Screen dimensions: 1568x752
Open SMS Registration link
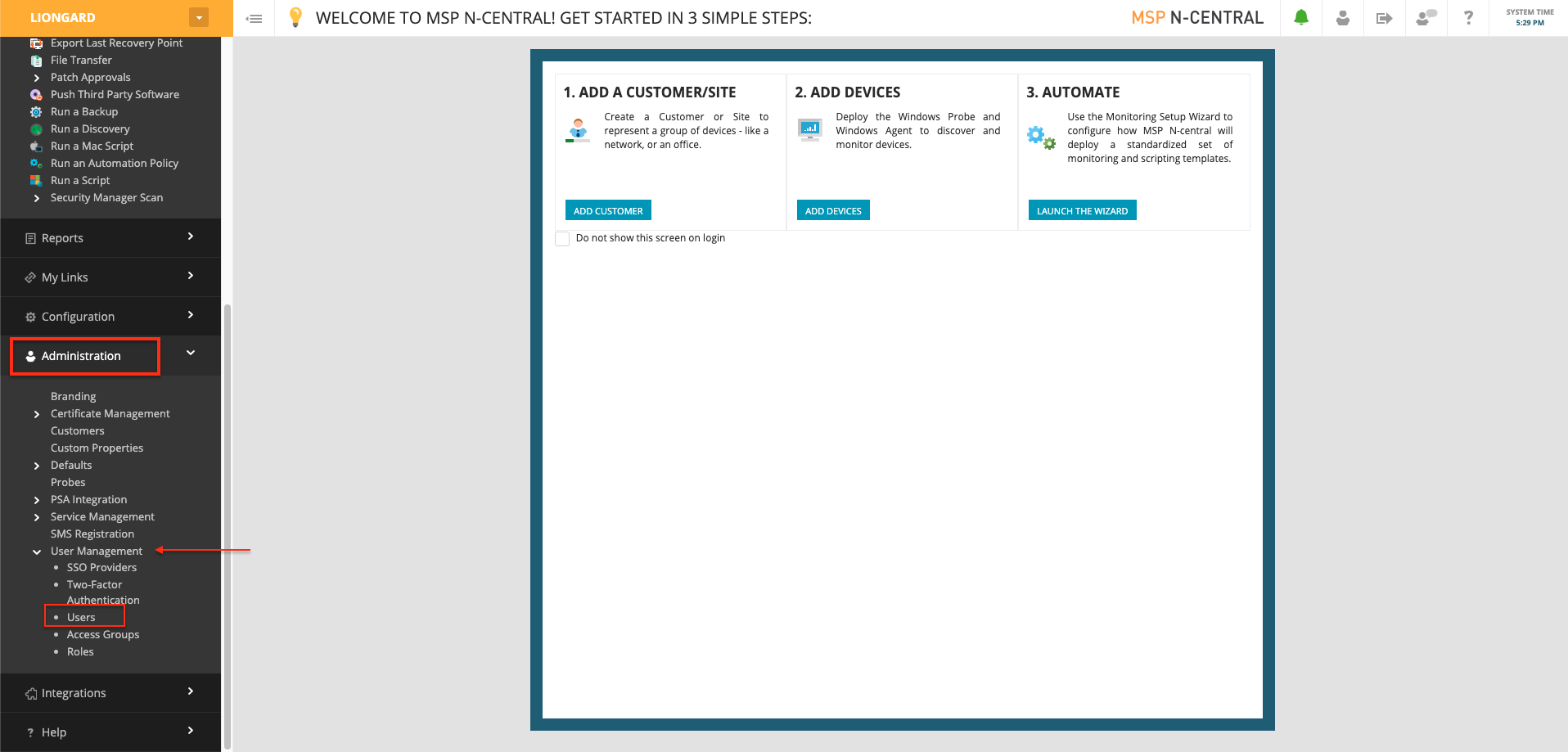pyautogui.click(x=92, y=534)
